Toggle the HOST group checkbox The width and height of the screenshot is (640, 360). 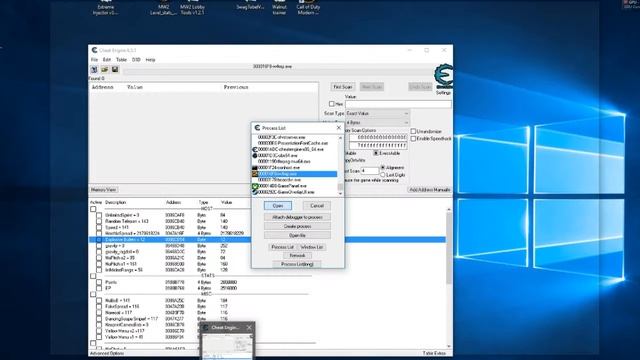93,209
